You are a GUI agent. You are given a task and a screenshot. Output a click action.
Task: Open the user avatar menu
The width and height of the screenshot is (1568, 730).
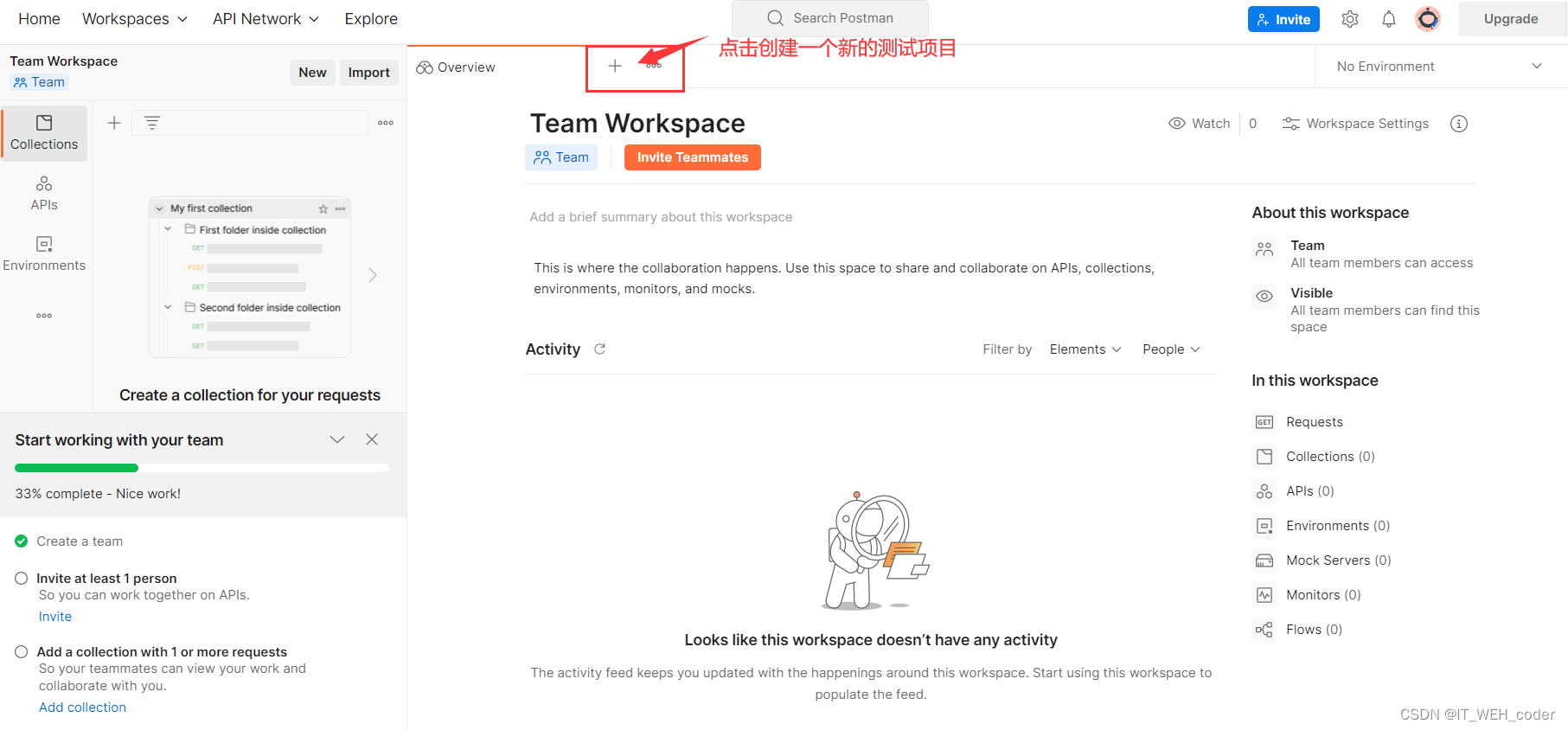(x=1427, y=19)
